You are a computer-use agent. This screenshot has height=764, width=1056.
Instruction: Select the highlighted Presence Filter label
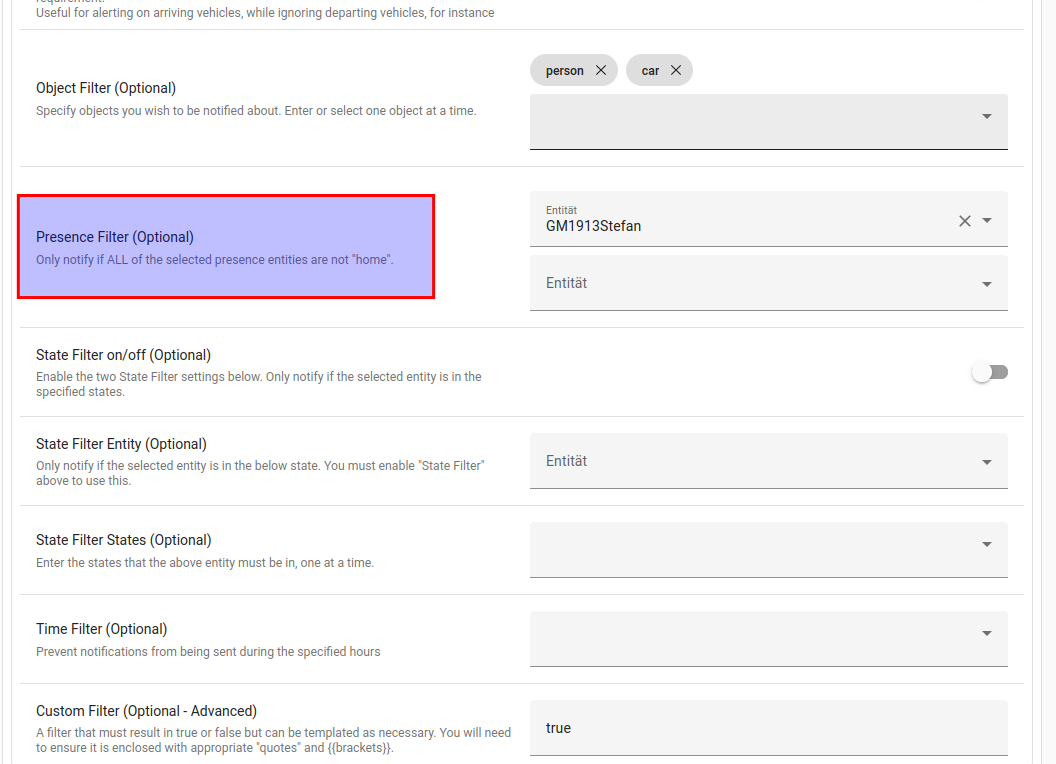(115, 237)
